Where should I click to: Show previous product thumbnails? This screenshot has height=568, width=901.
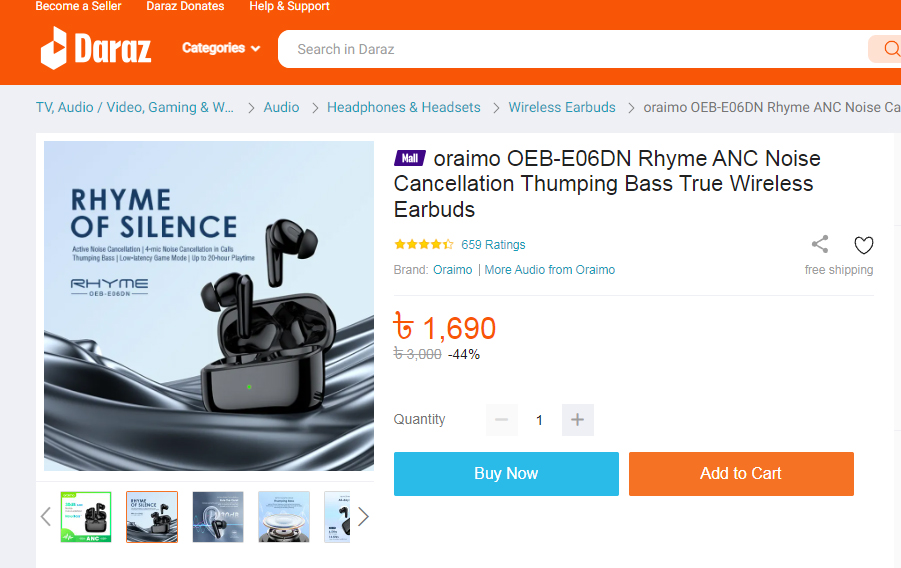coord(46,516)
